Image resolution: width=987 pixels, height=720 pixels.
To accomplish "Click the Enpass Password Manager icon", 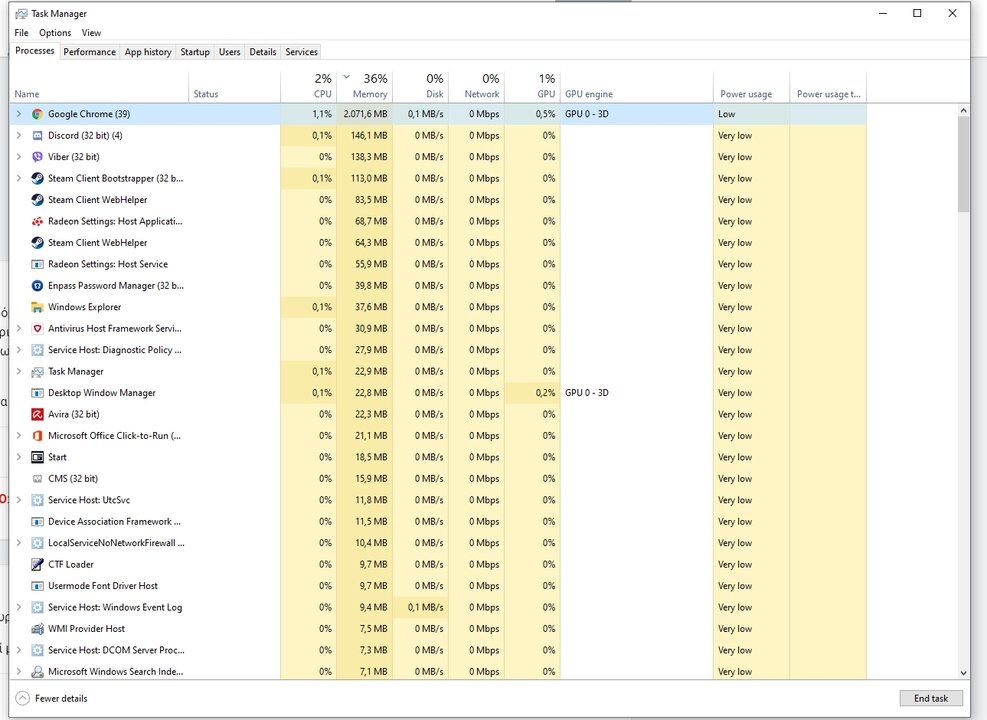I will tap(37, 286).
